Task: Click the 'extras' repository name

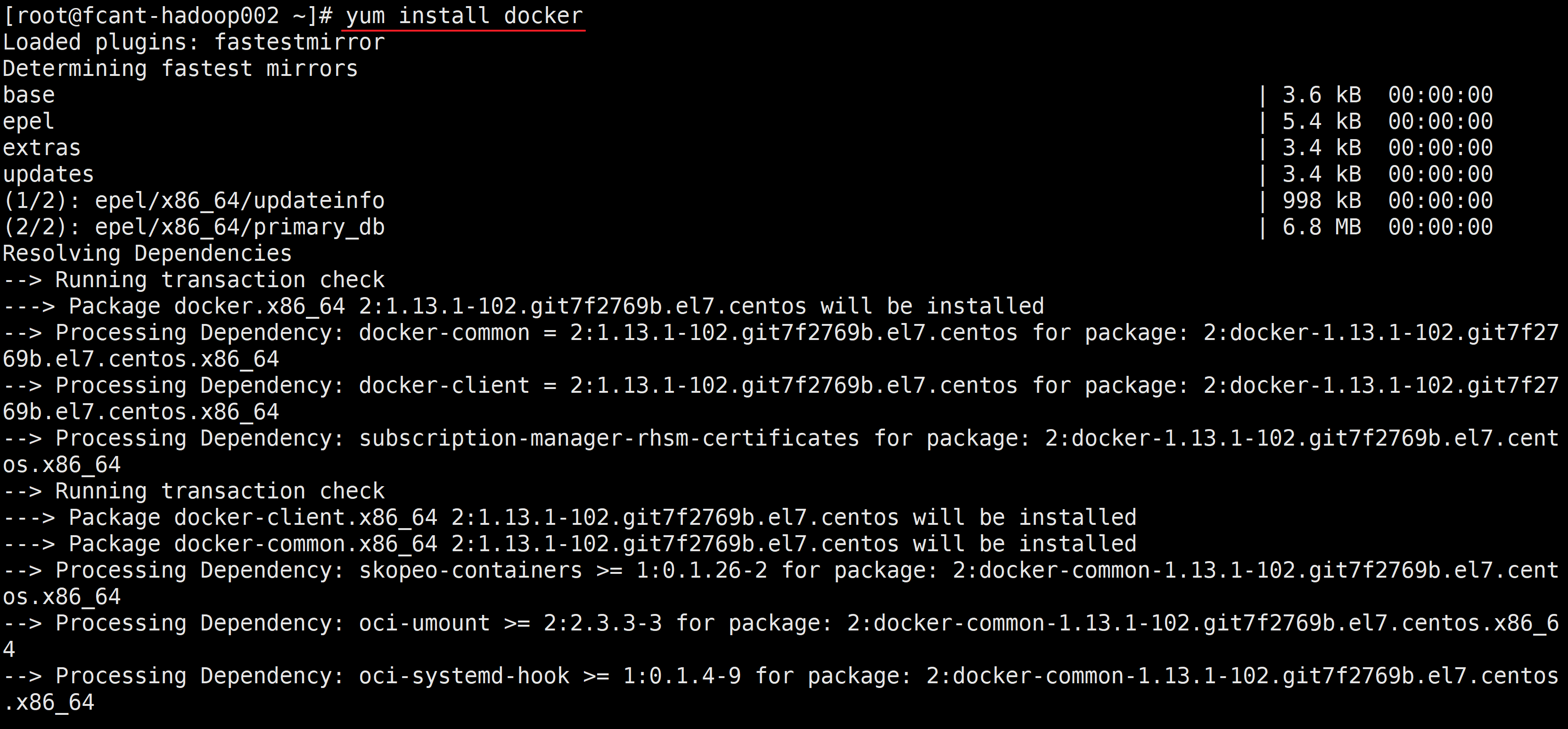Action: pos(41,148)
